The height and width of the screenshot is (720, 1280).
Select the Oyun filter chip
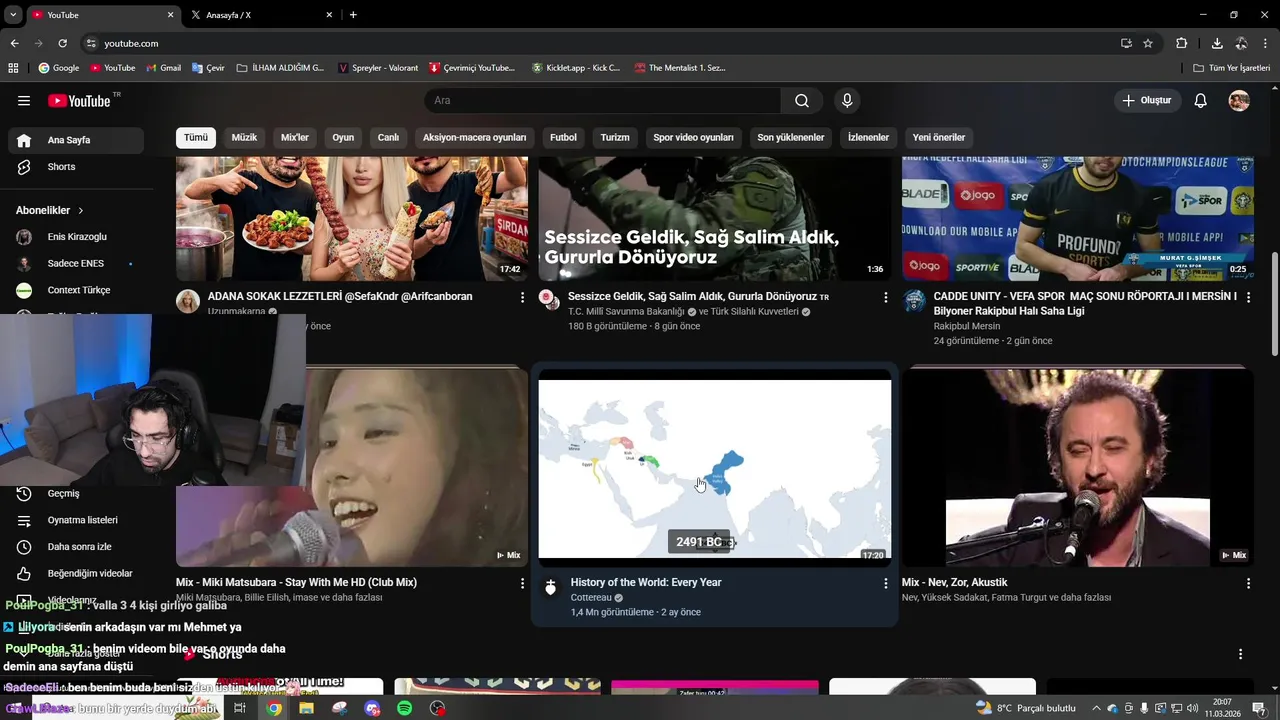coord(343,138)
